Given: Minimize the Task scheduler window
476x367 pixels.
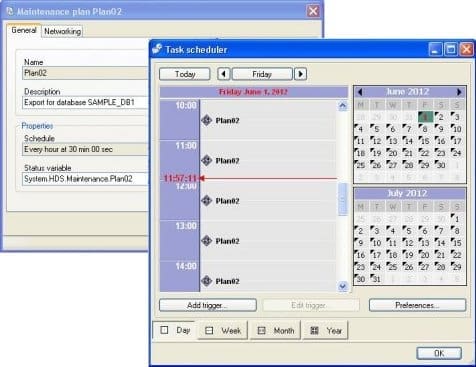Looking at the screenshot, I should pos(435,49).
